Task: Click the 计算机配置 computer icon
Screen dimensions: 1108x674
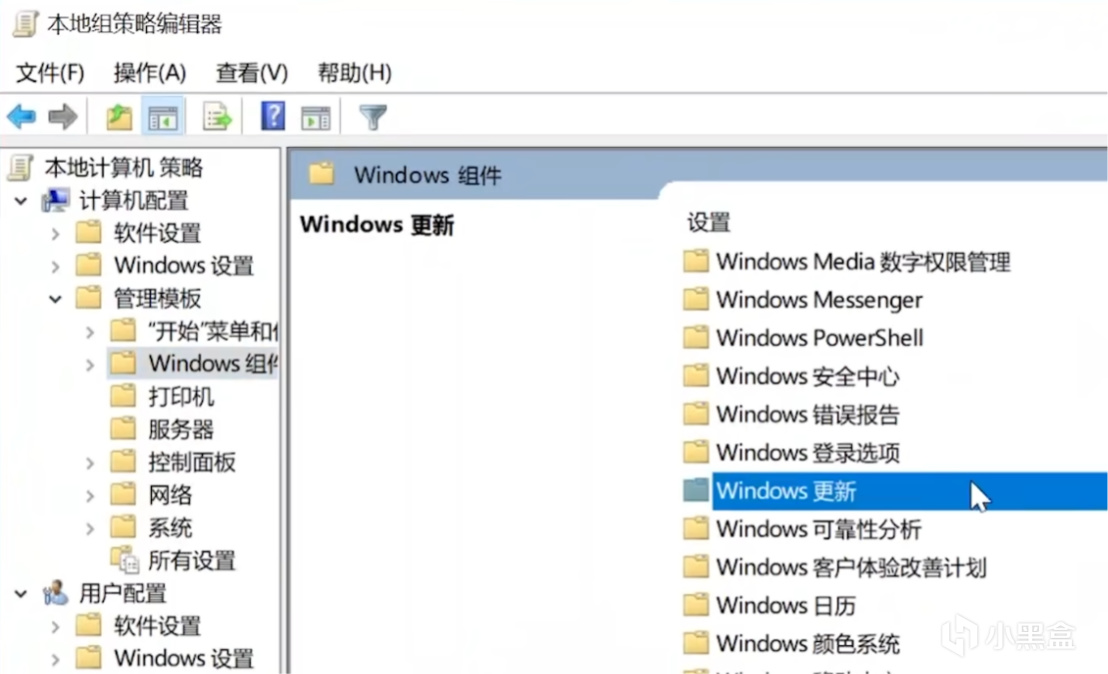Action: coord(55,201)
